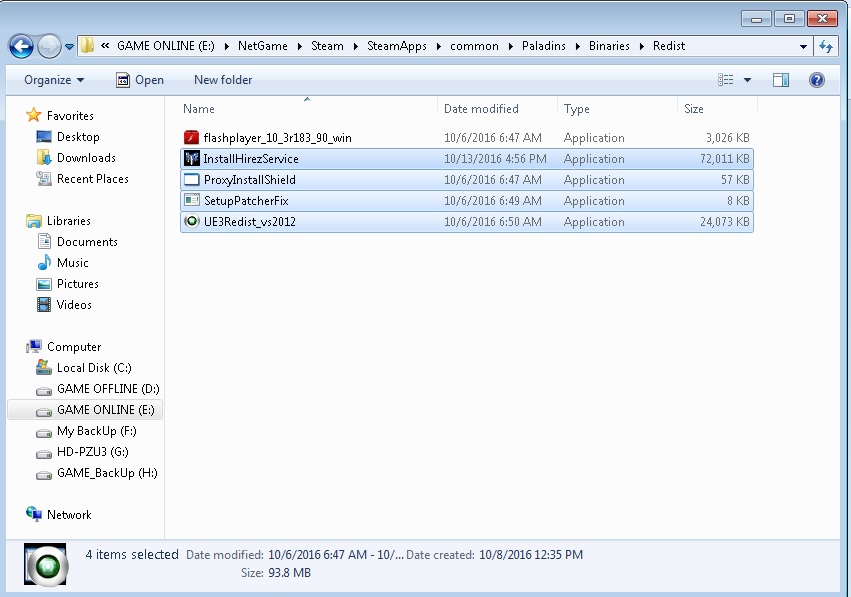The width and height of the screenshot is (851, 597).
Task: Show the preview pane
Action: click(780, 79)
